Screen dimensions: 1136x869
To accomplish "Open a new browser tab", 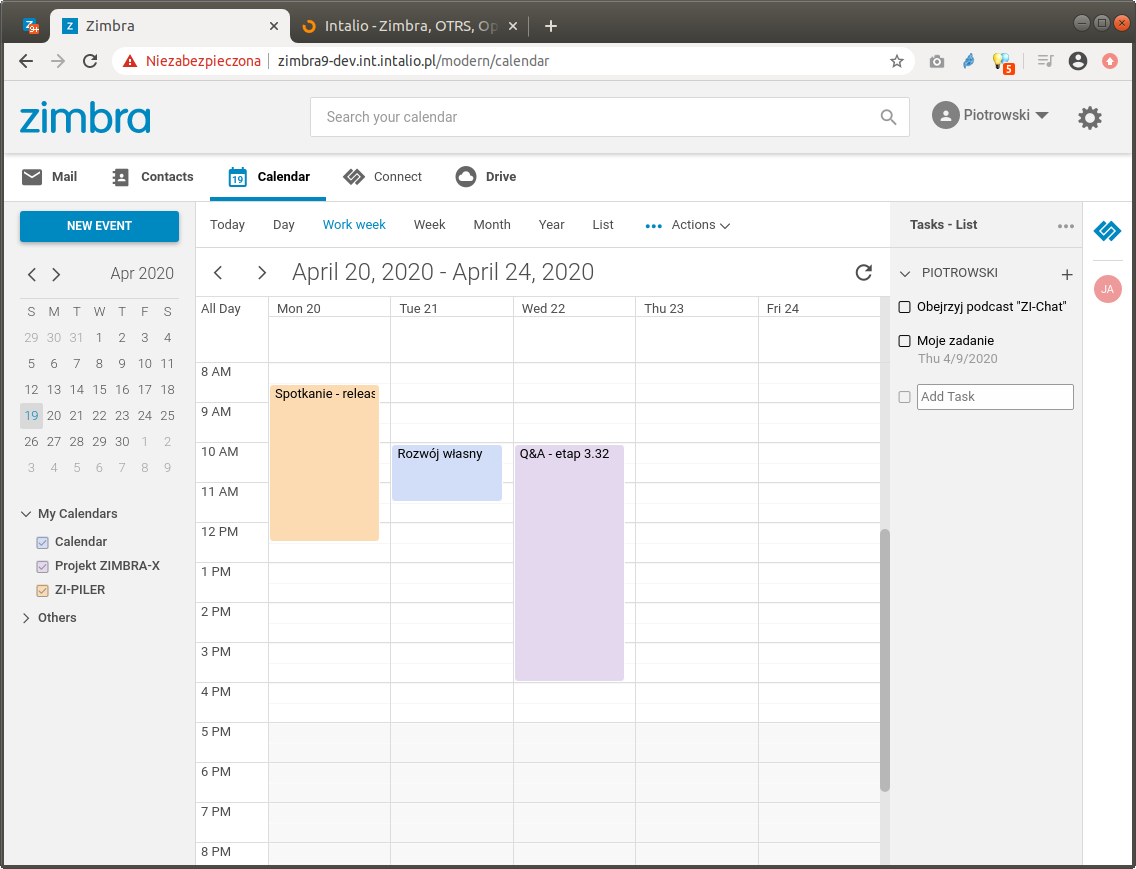I will (551, 26).
